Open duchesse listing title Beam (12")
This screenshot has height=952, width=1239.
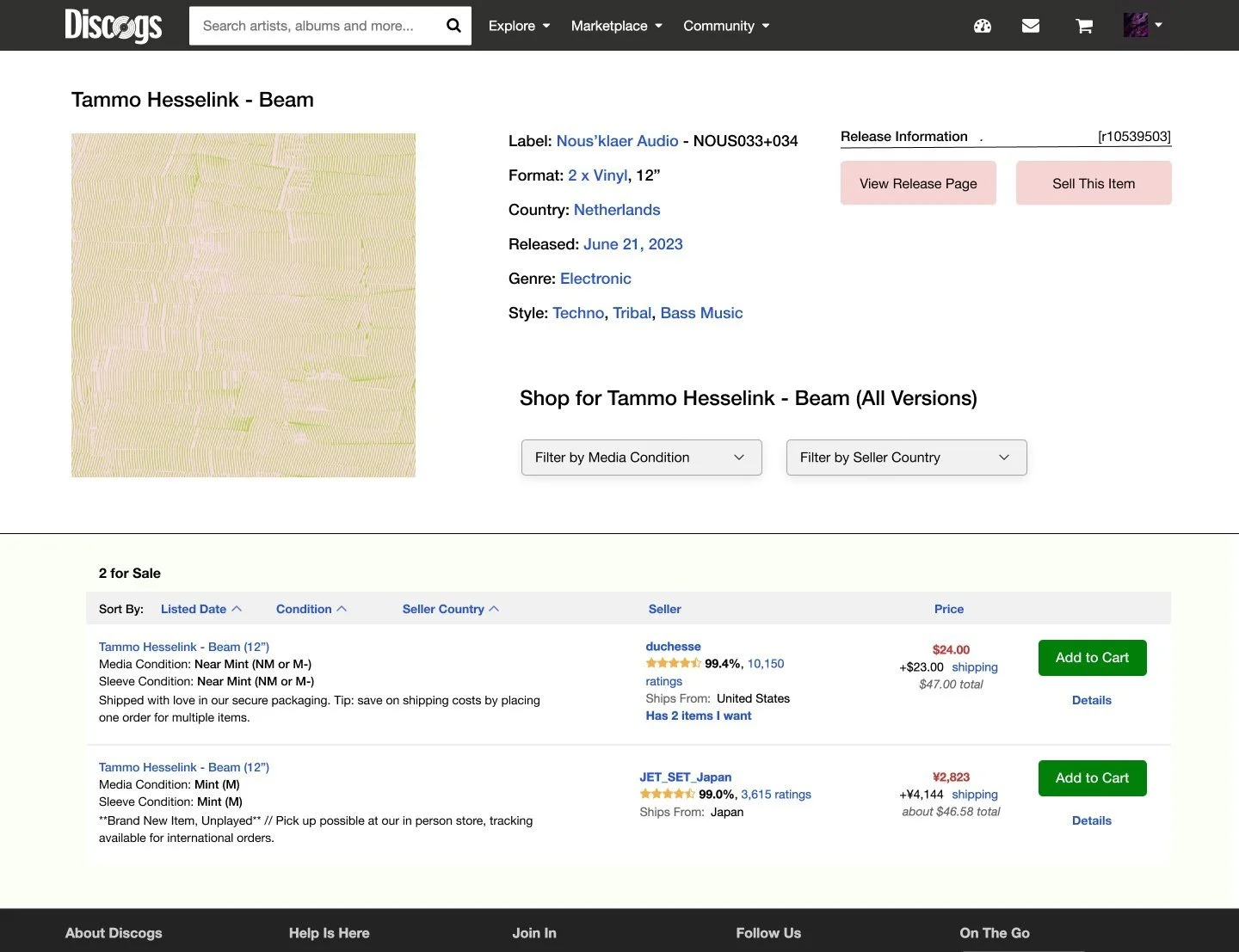click(184, 647)
